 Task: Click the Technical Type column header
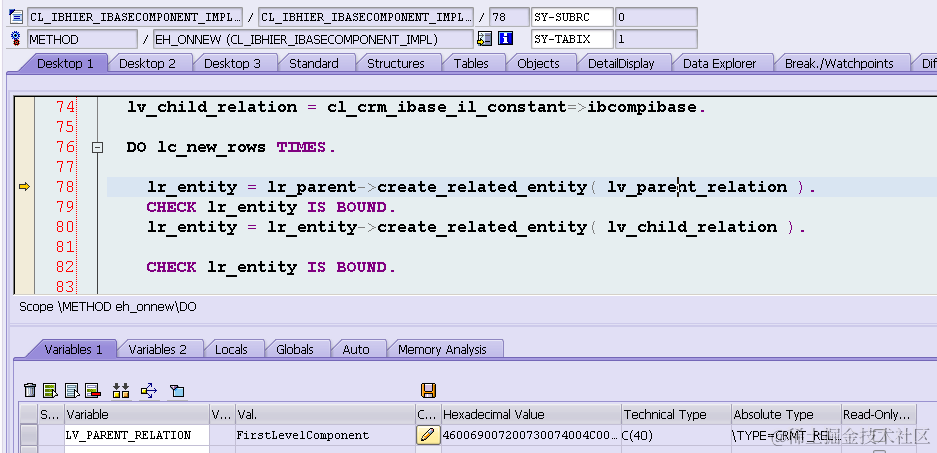676,414
